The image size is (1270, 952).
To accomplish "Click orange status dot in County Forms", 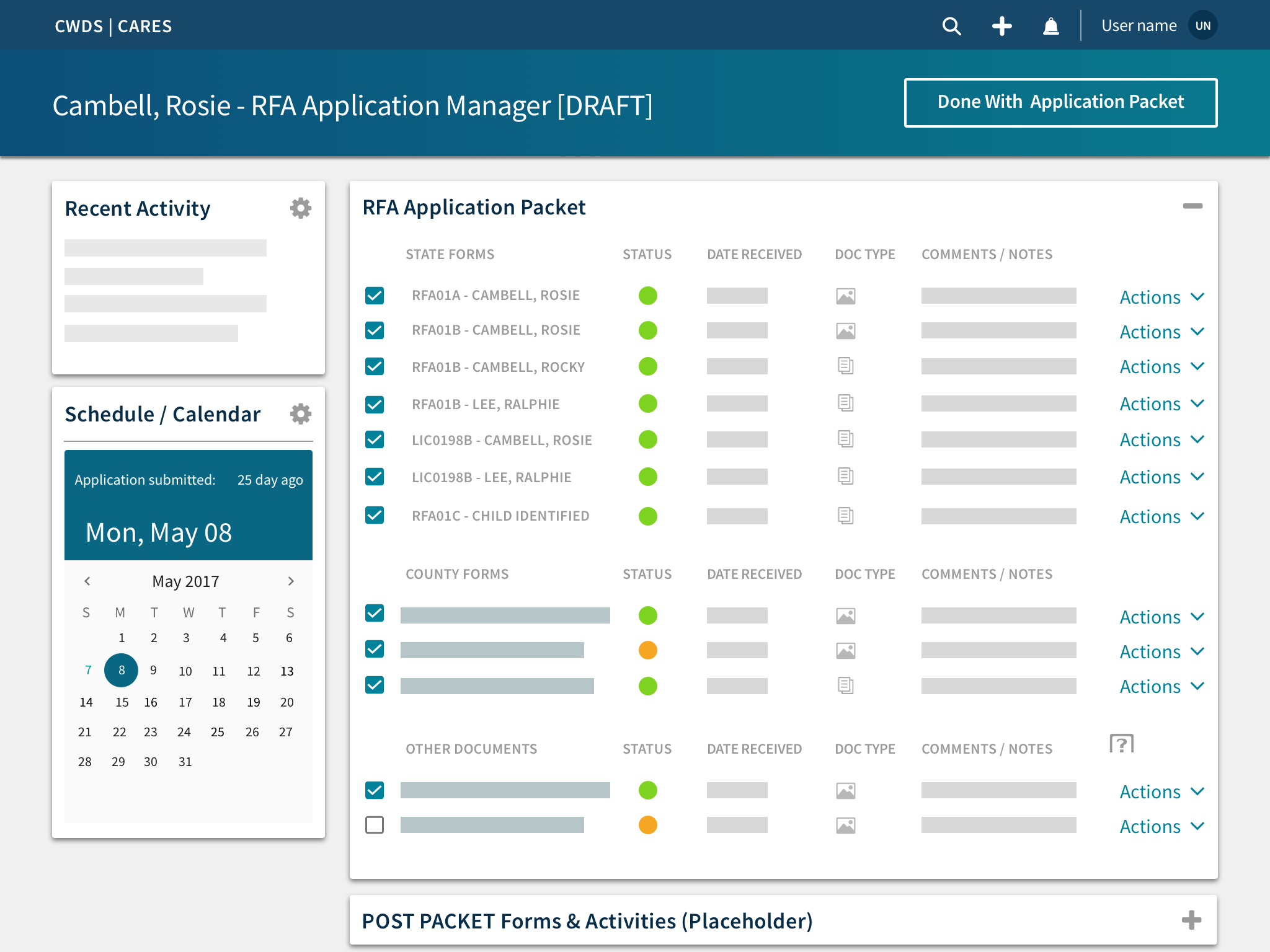I will 647,650.
